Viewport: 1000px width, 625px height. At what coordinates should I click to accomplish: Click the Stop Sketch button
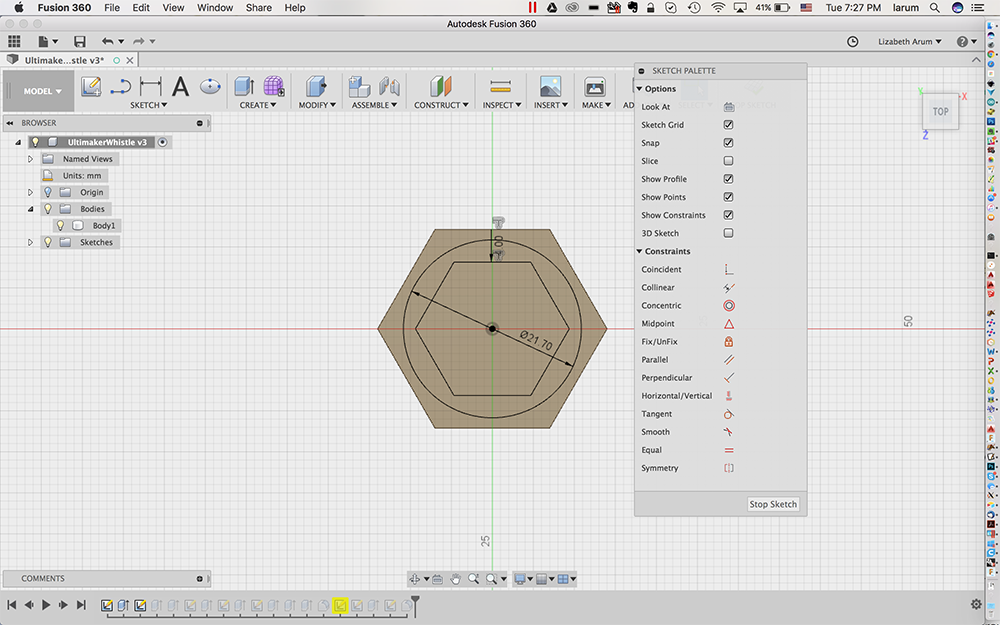coord(773,504)
